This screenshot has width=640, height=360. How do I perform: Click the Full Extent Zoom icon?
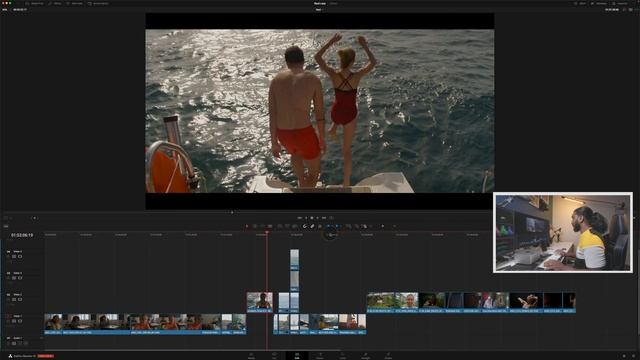348,226
